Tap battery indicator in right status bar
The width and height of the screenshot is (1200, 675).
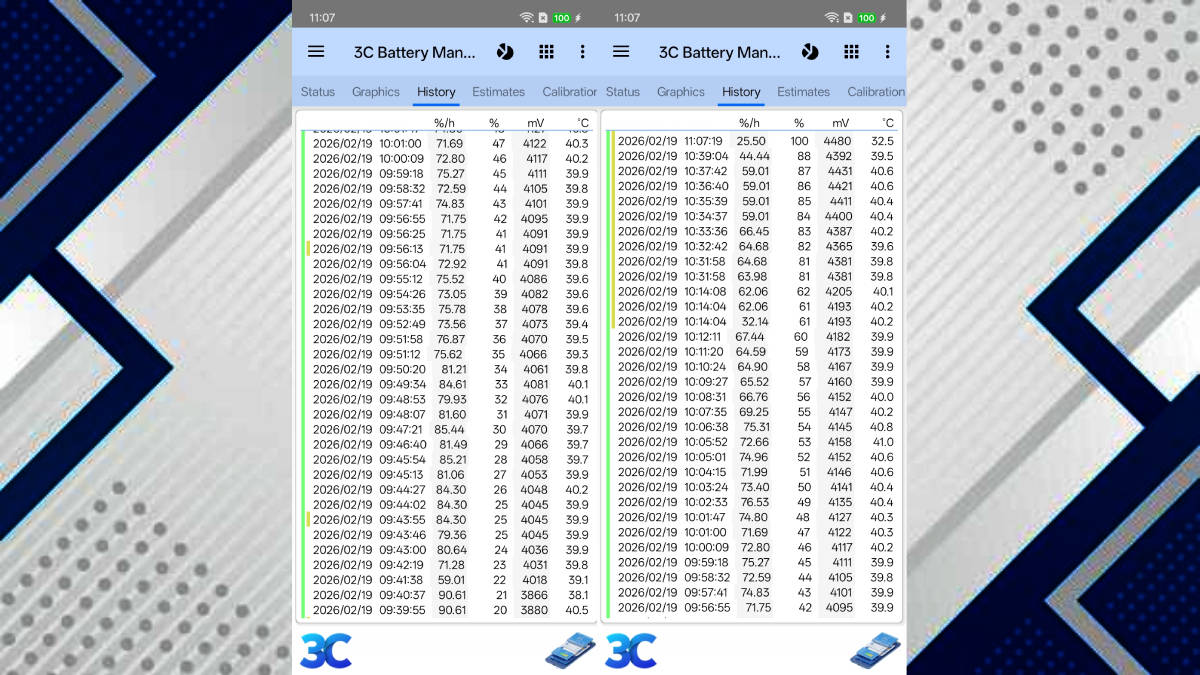click(866, 18)
